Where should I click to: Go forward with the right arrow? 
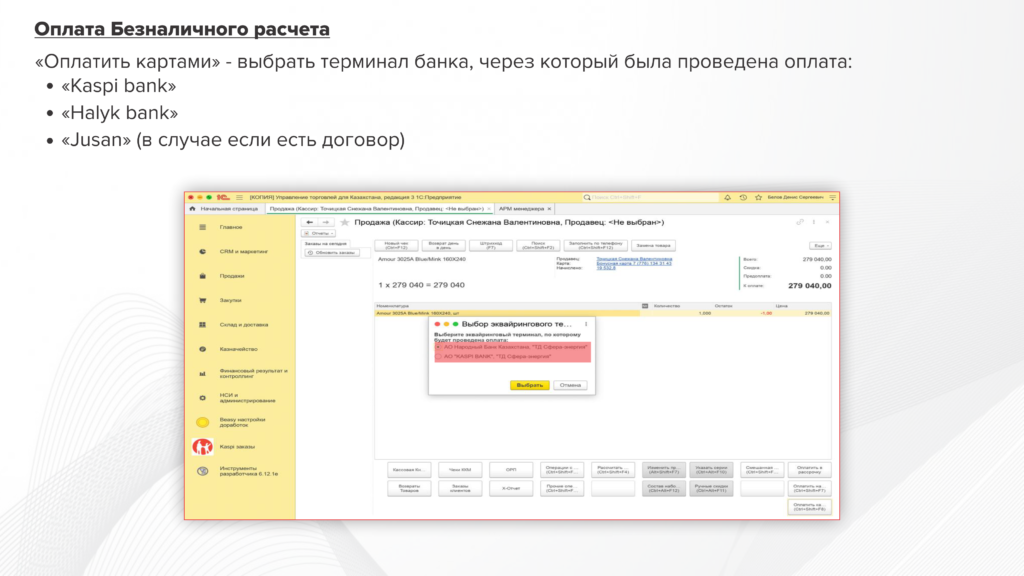pos(325,223)
